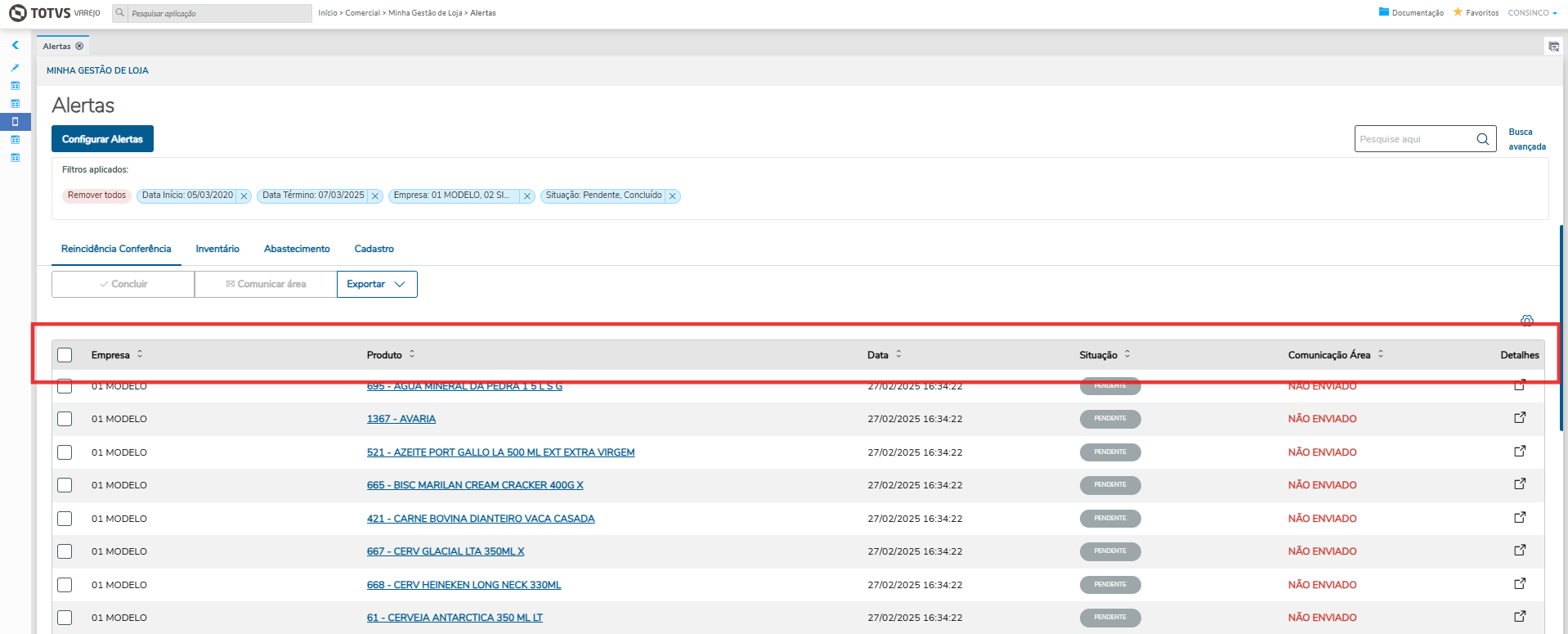Open details icon for CERV GLACIAL LTA row
This screenshot has height=634, width=1568.
coord(1520,551)
